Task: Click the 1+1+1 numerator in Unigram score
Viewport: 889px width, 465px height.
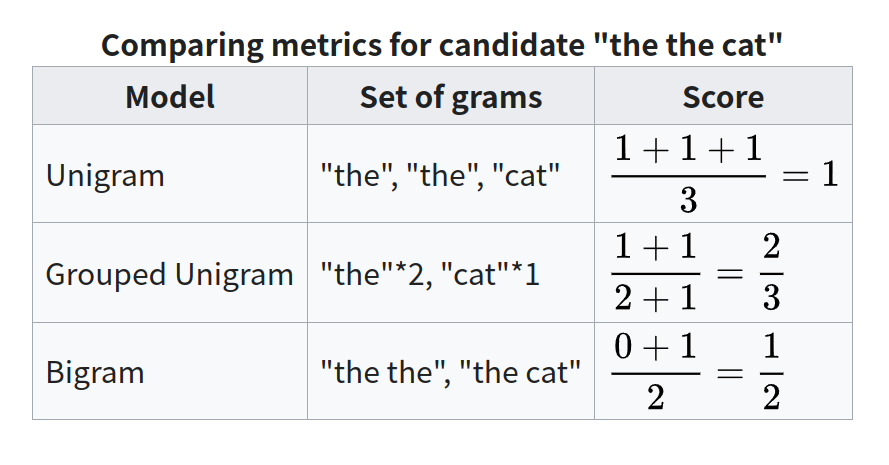Action: 688,149
